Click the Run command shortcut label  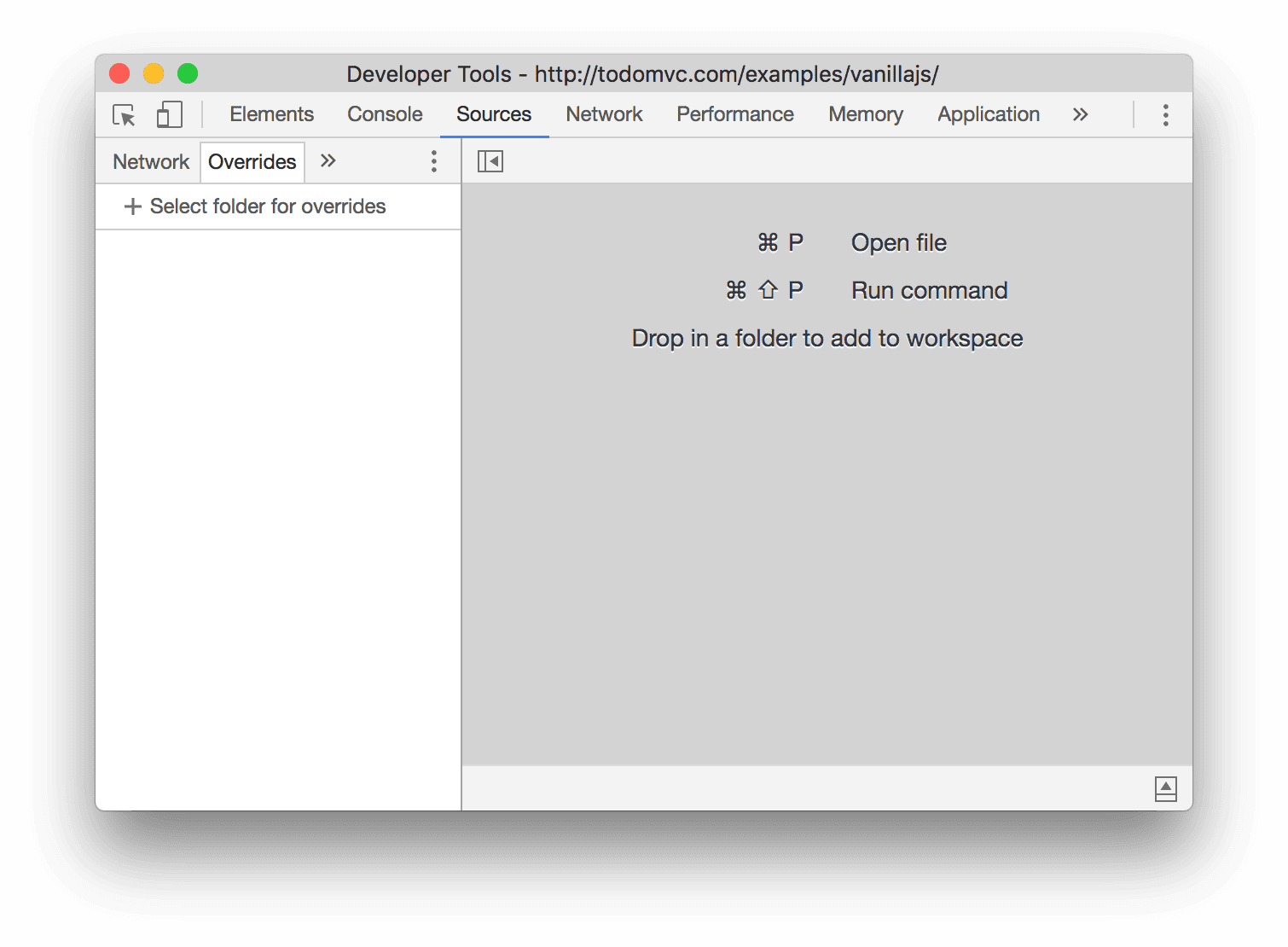928,290
